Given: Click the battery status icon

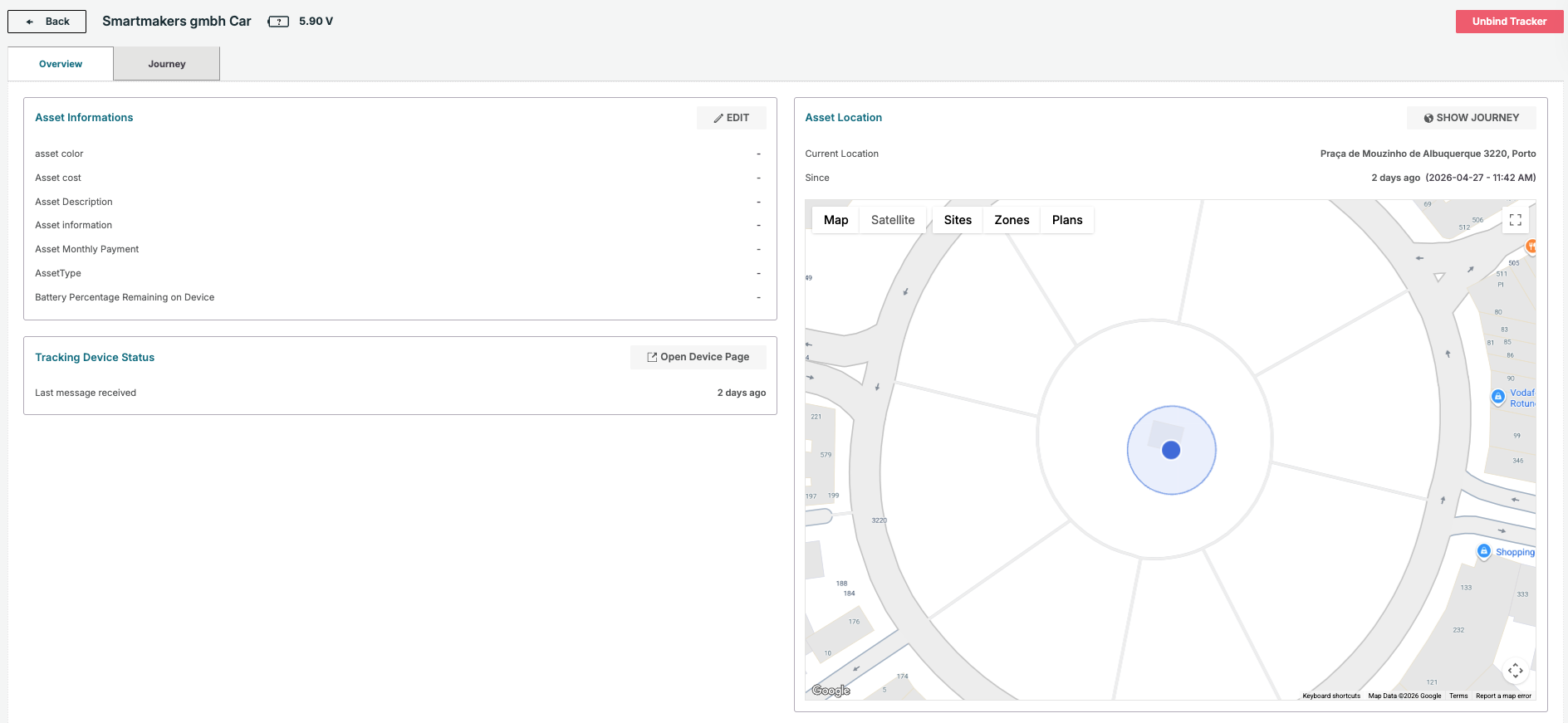Looking at the screenshot, I should [278, 22].
